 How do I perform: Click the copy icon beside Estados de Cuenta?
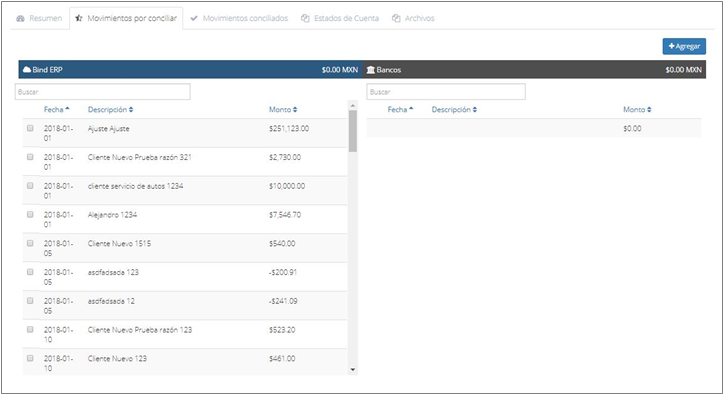305,18
